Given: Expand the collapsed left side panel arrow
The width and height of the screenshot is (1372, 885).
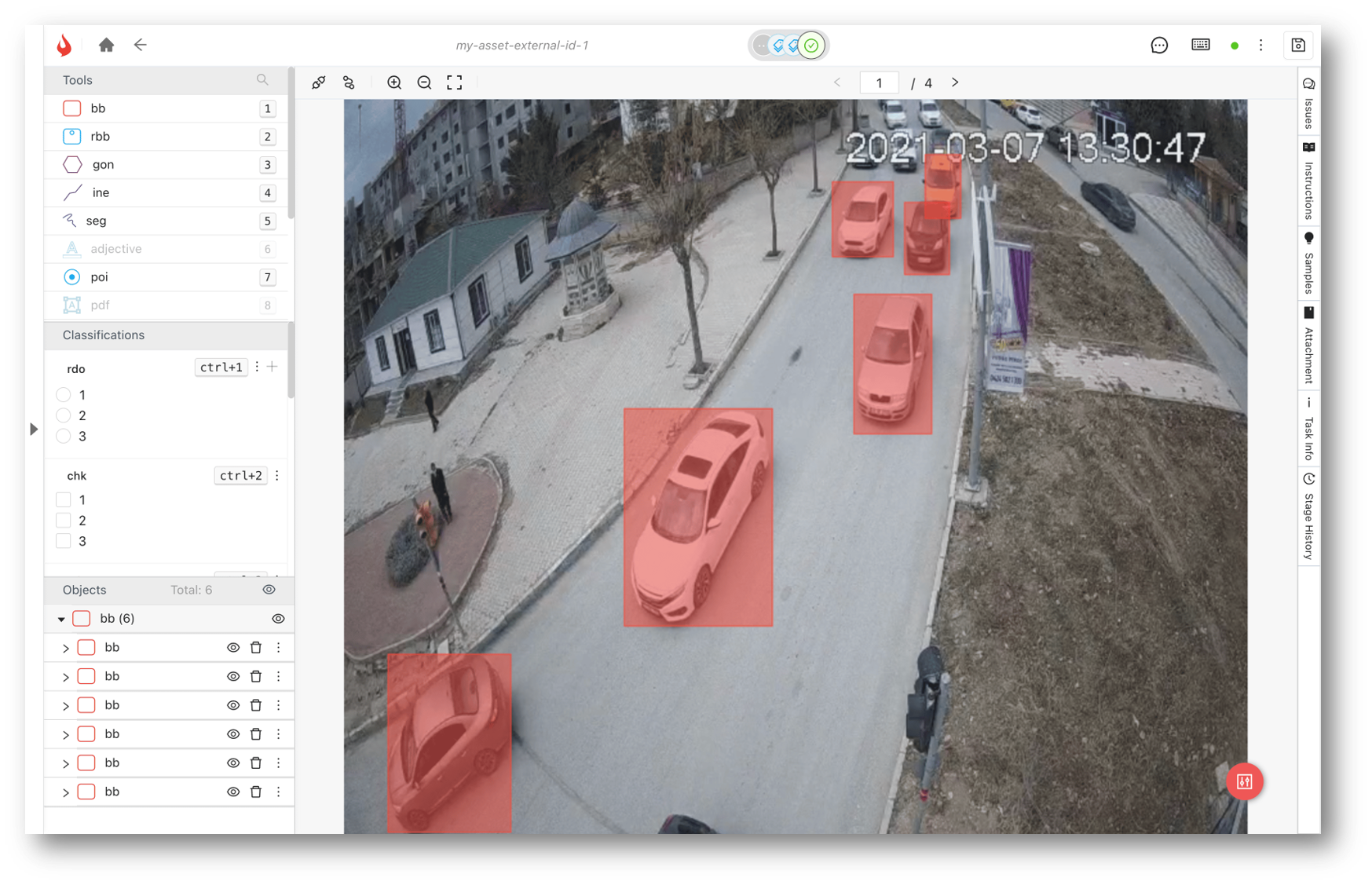Looking at the screenshot, I should point(34,429).
